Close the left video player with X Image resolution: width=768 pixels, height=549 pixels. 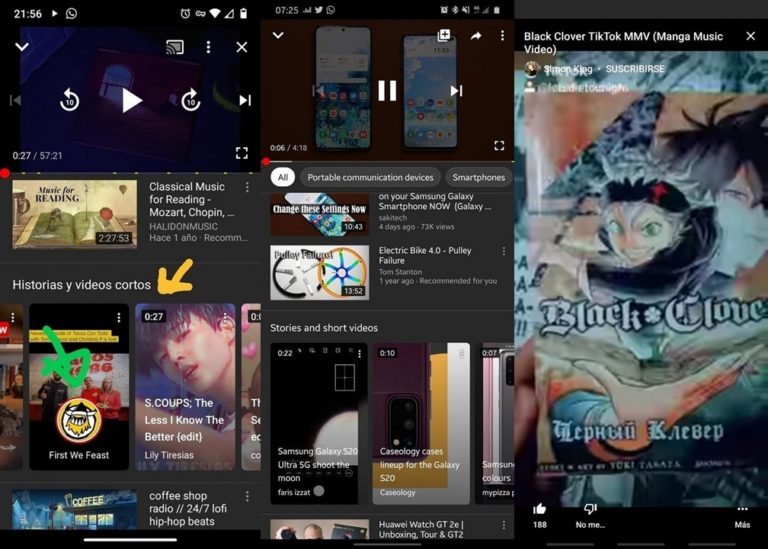241,47
